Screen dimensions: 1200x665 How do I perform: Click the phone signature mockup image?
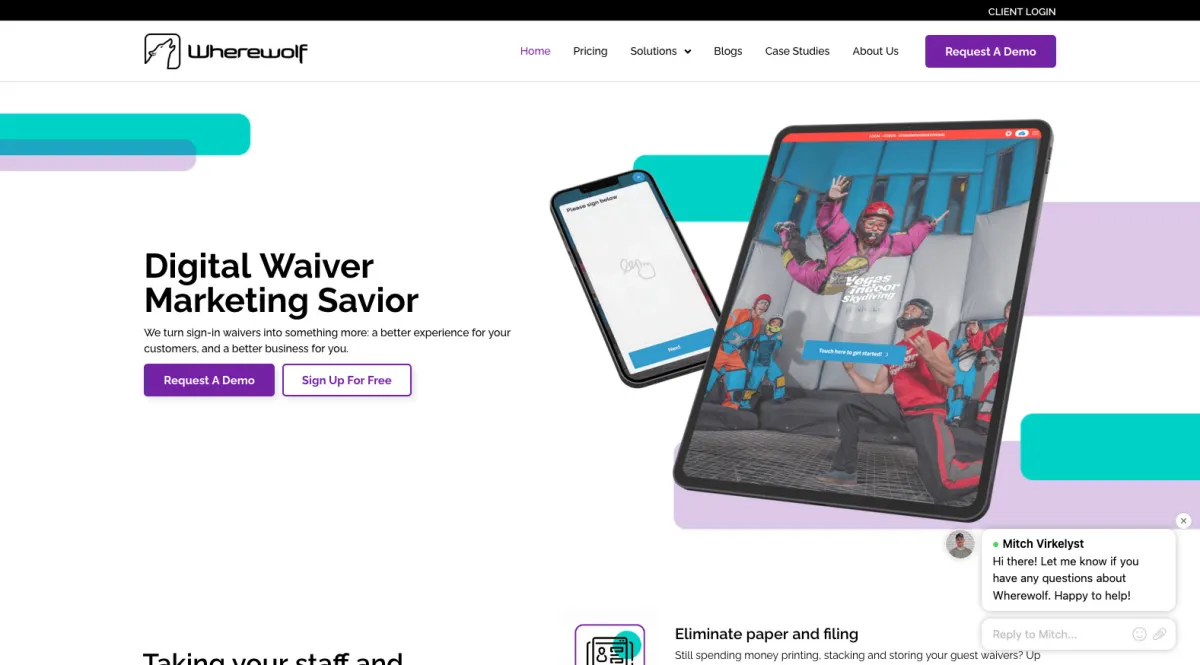coord(635,278)
